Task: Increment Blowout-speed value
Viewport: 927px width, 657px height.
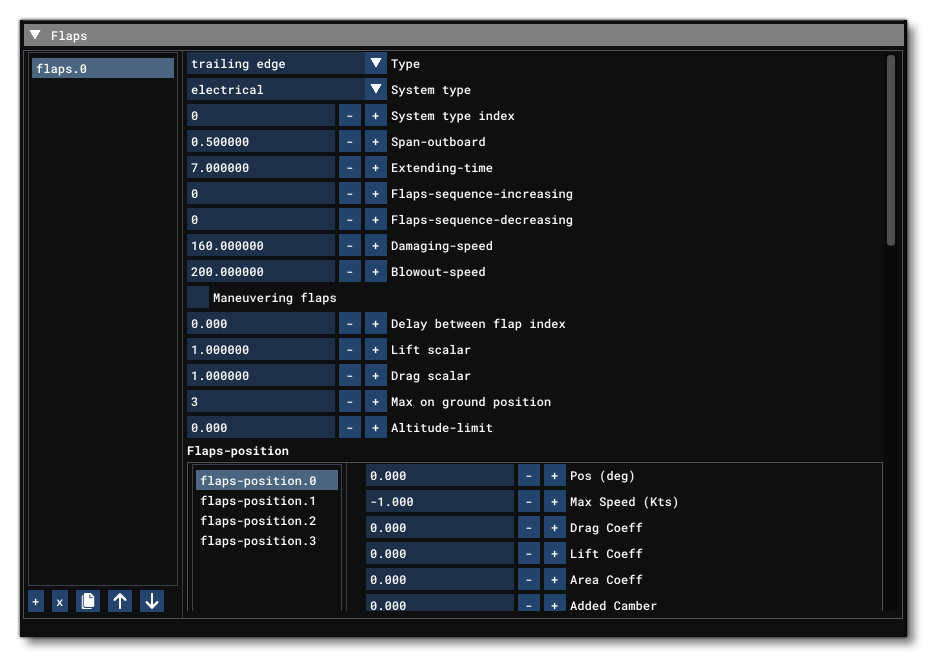Action: [x=375, y=272]
